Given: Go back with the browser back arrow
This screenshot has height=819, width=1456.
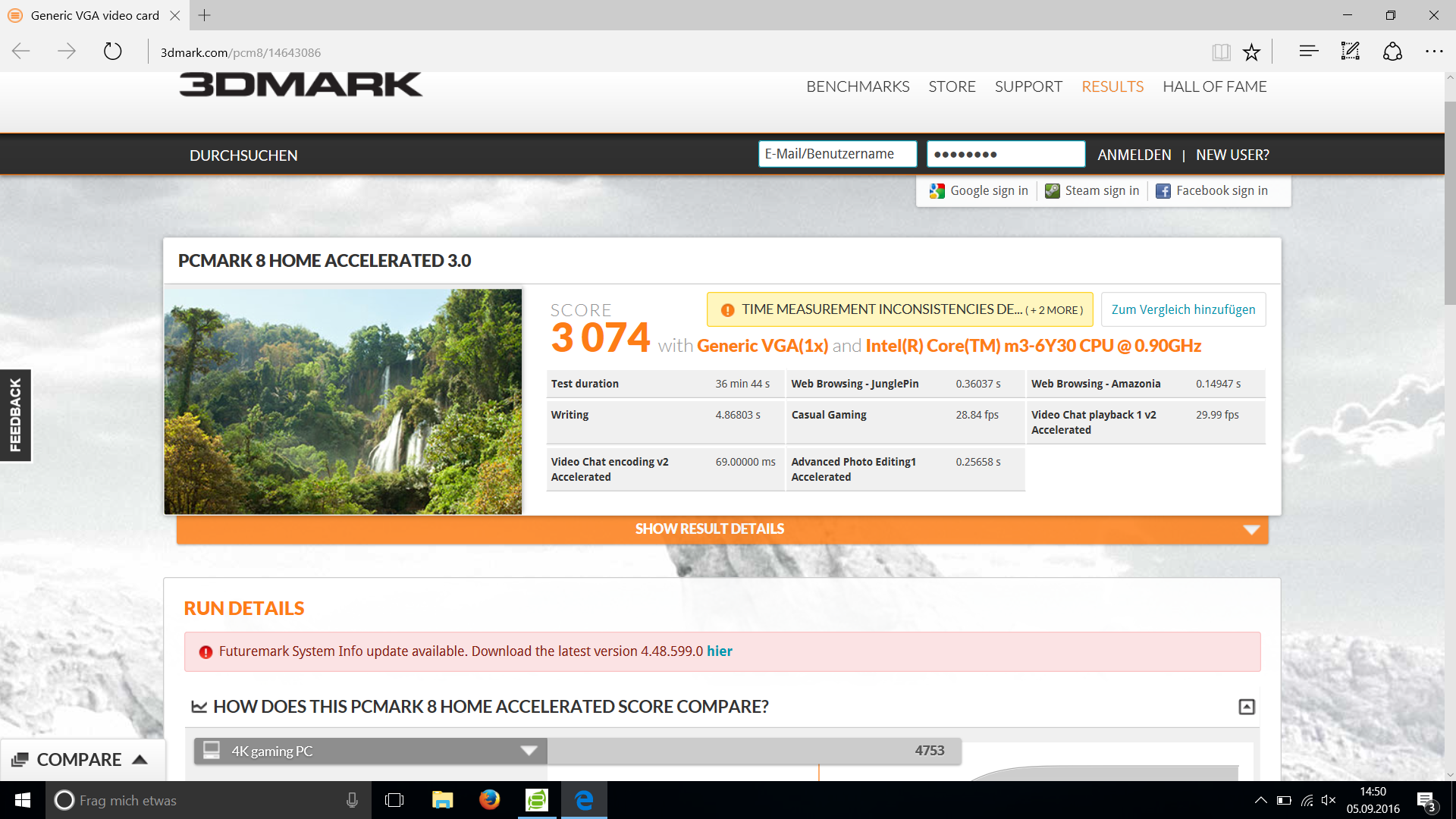Looking at the screenshot, I should (21, 52).
